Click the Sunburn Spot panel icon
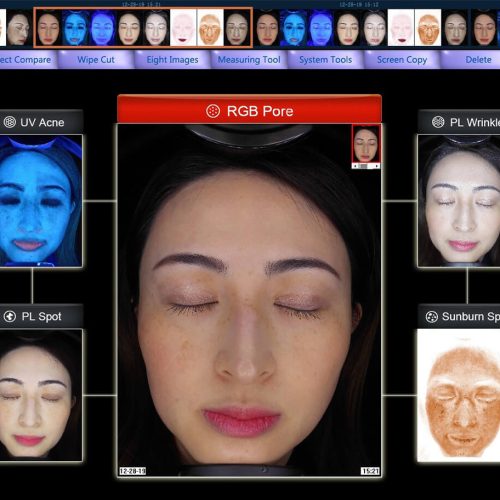Screen dimensions: 500x500 point(432,316)
